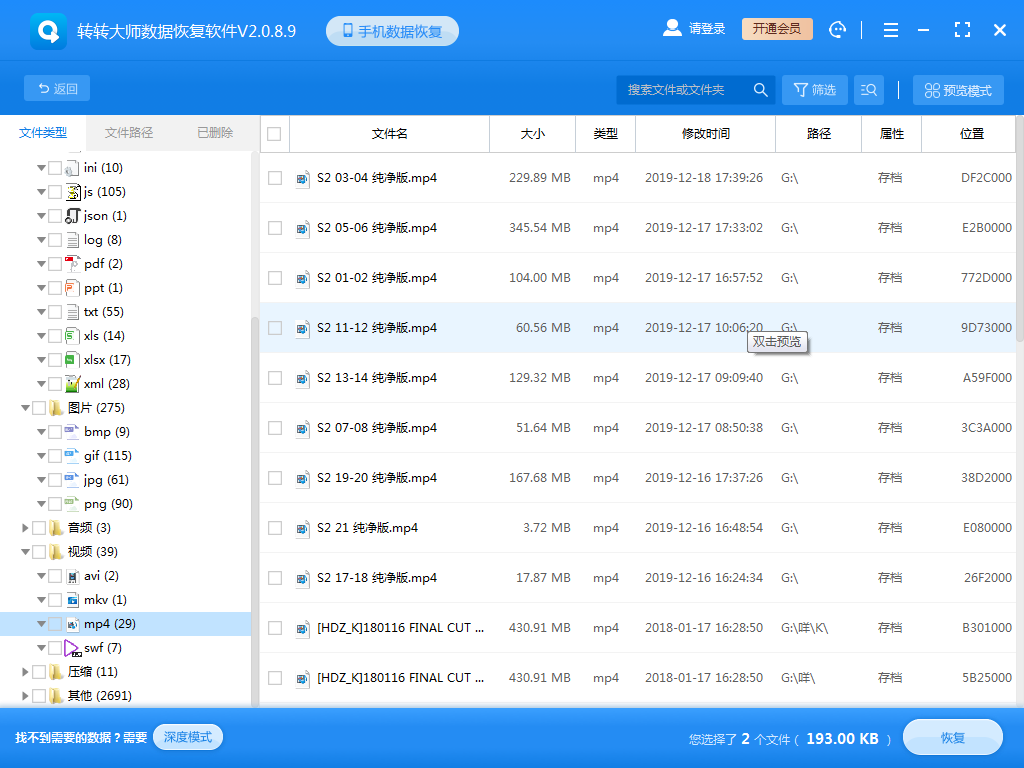Toggle the select-all checkbox in table header
The width and height of the screenshot is (1024, 768).
click(274, 134)
